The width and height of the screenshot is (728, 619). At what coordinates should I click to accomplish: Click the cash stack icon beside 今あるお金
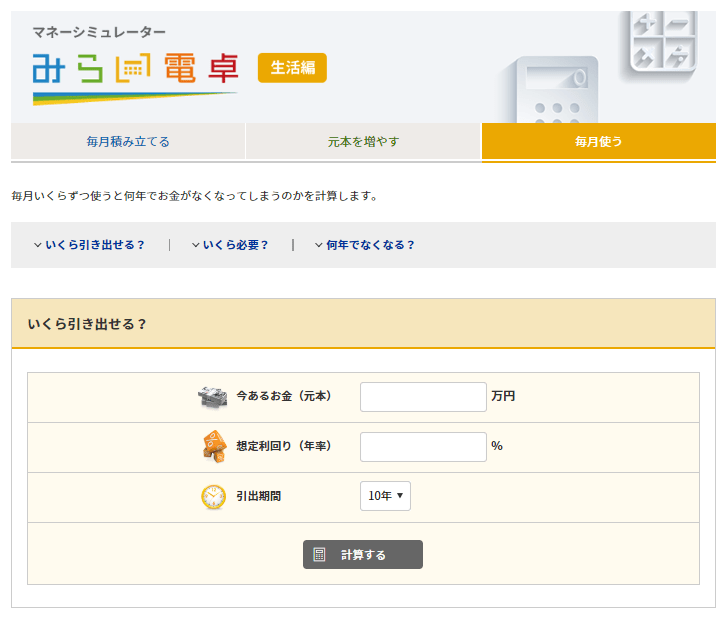pos(213,397)
